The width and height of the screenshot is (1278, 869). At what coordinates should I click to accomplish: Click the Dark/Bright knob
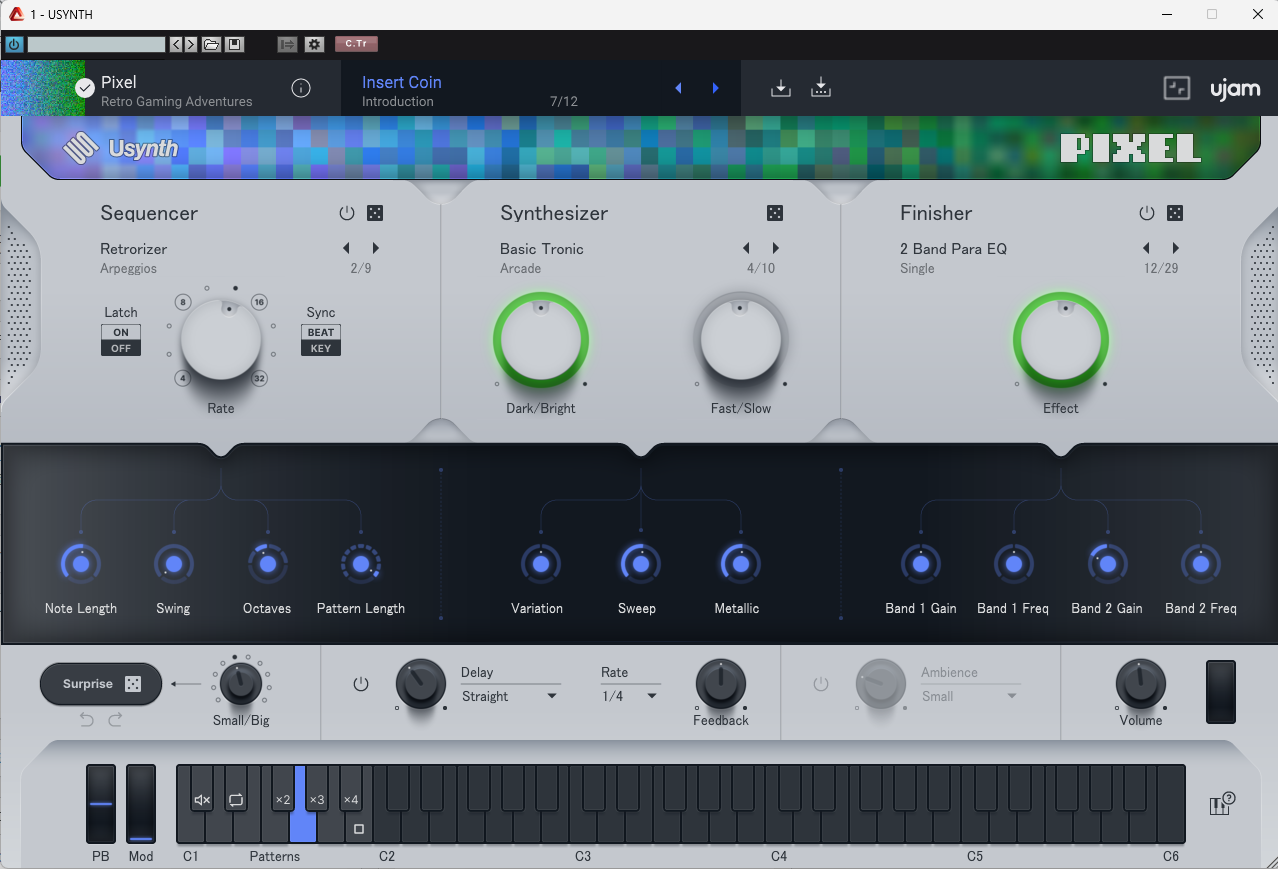(541, 340)
